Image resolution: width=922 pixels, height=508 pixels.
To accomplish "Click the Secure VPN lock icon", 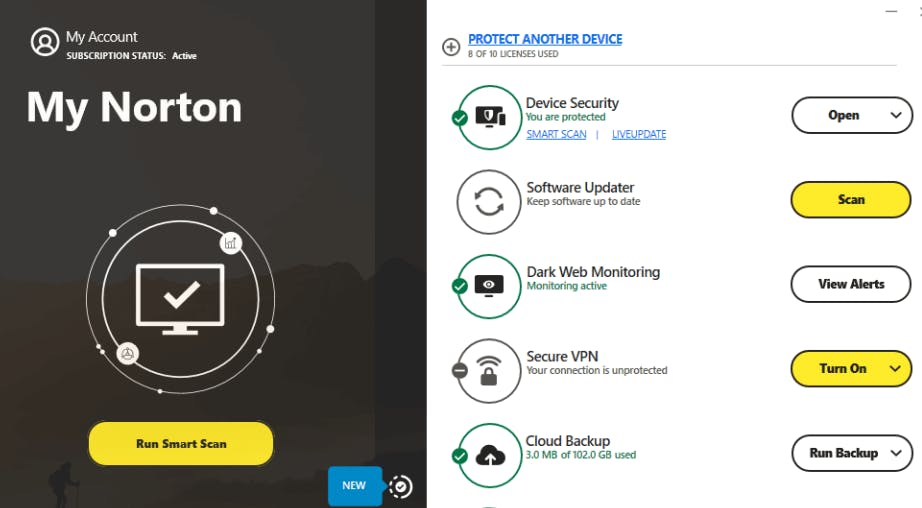I will point(489,371).
